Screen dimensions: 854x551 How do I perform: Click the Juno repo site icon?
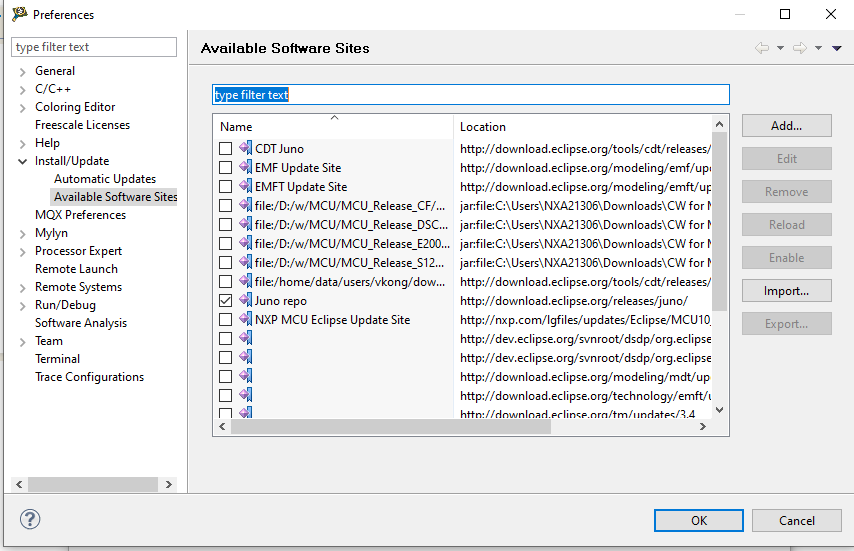coord(245,300)
